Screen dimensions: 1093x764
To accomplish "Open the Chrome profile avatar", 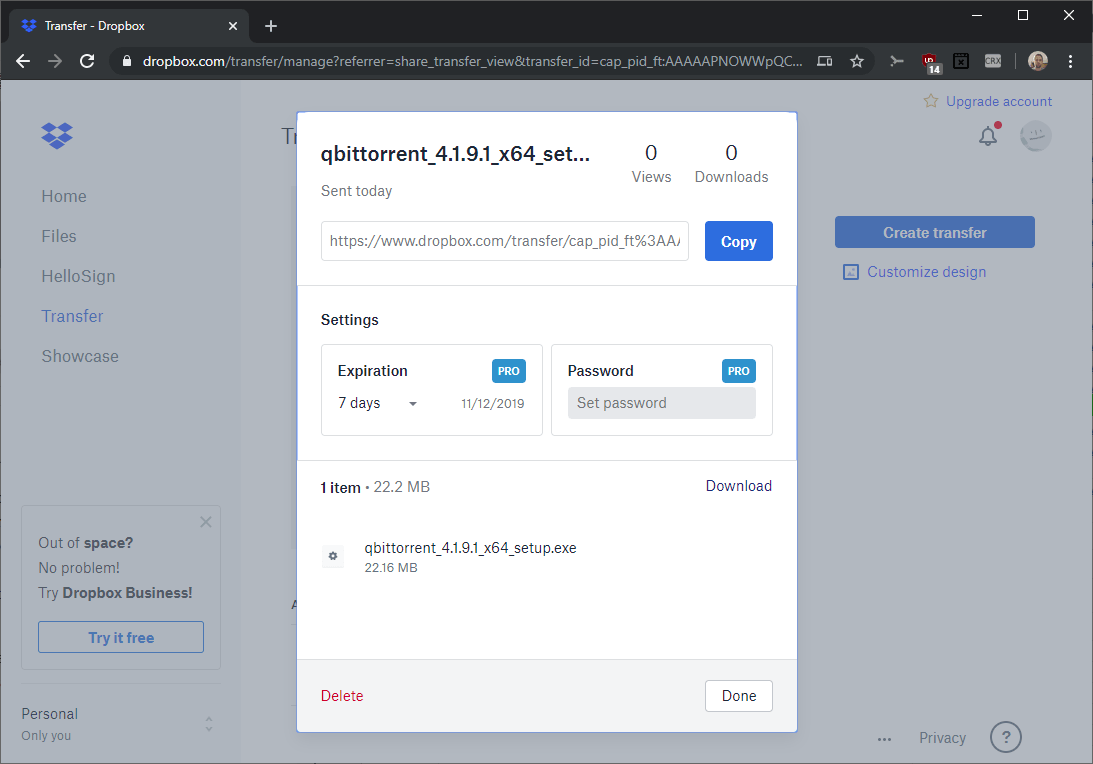I will click(x=1037, y=61).
